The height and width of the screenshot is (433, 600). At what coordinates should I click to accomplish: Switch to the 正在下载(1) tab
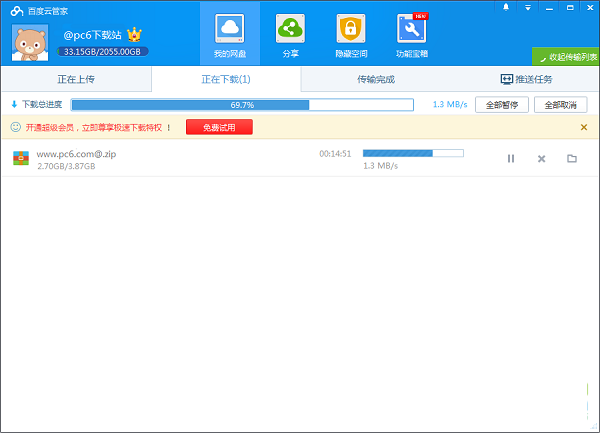point(226,79)
